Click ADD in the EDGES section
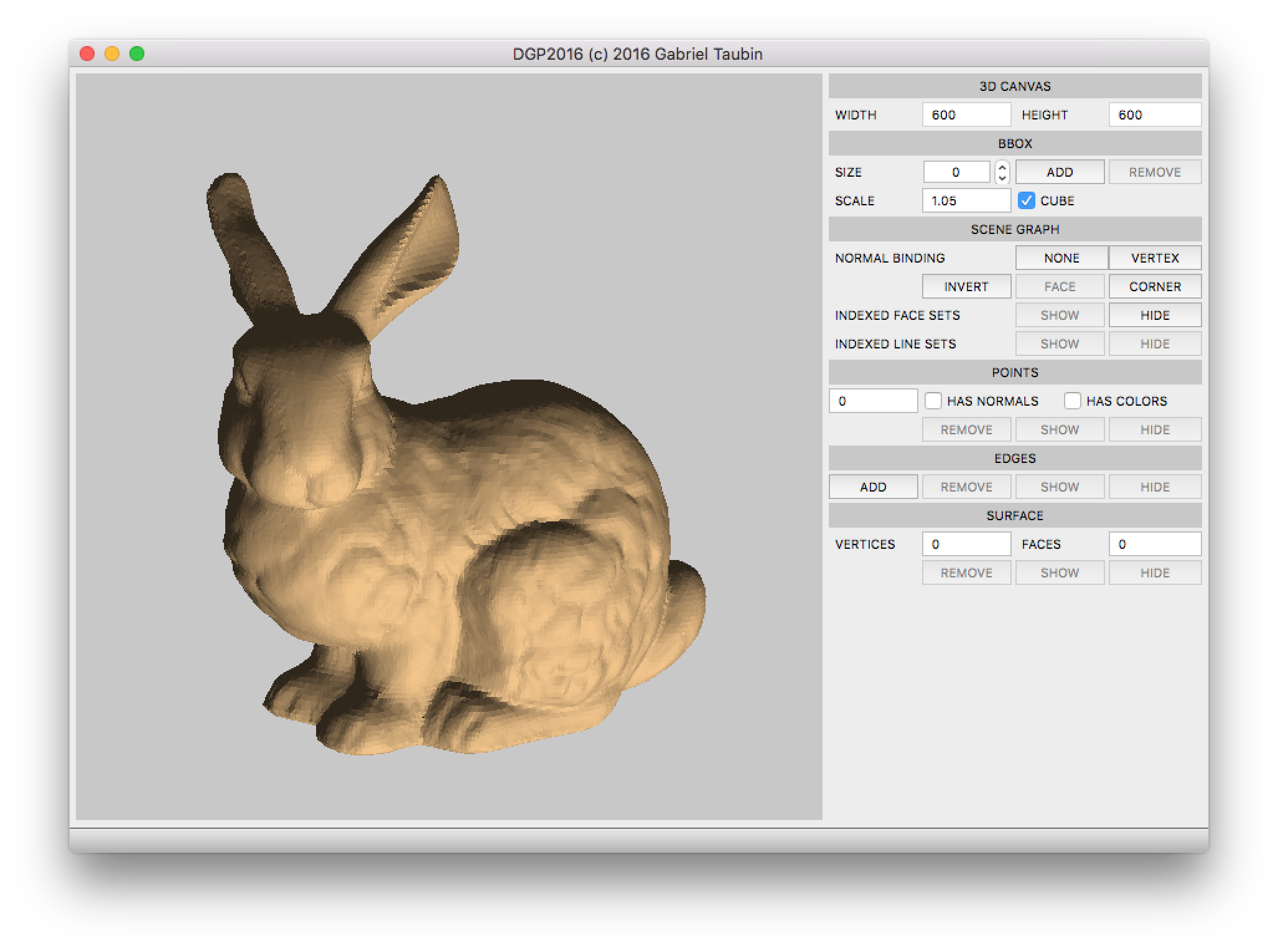Screen dimensions: 1278x952 [x=873, y=487]
